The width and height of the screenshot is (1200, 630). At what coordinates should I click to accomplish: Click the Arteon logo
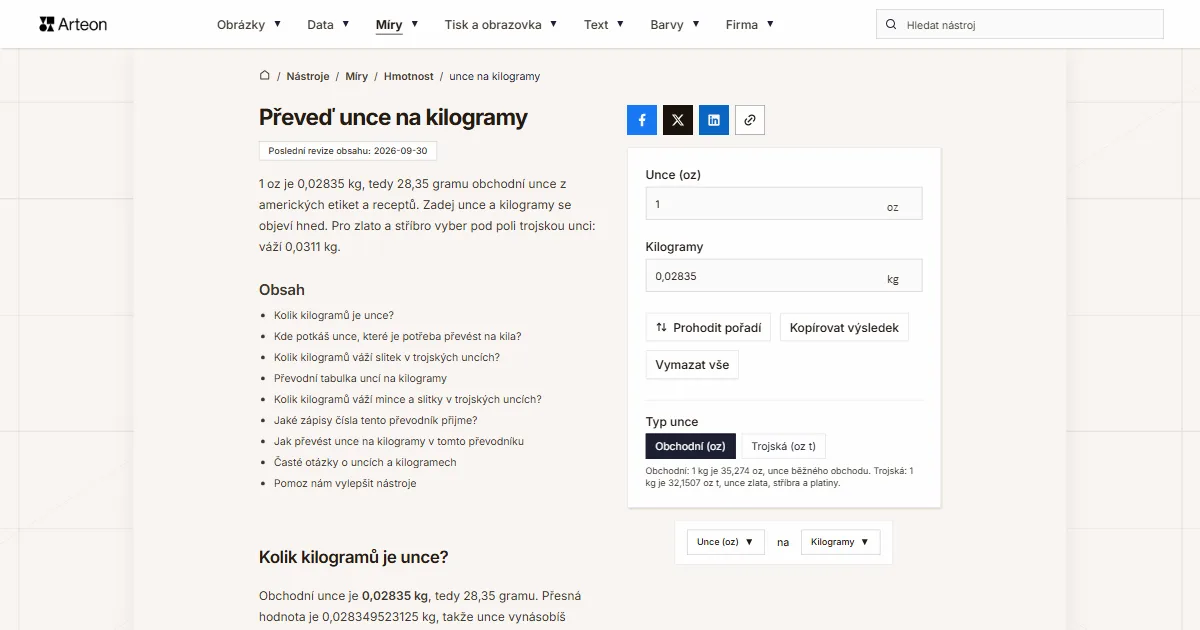(x=73, y=24)
